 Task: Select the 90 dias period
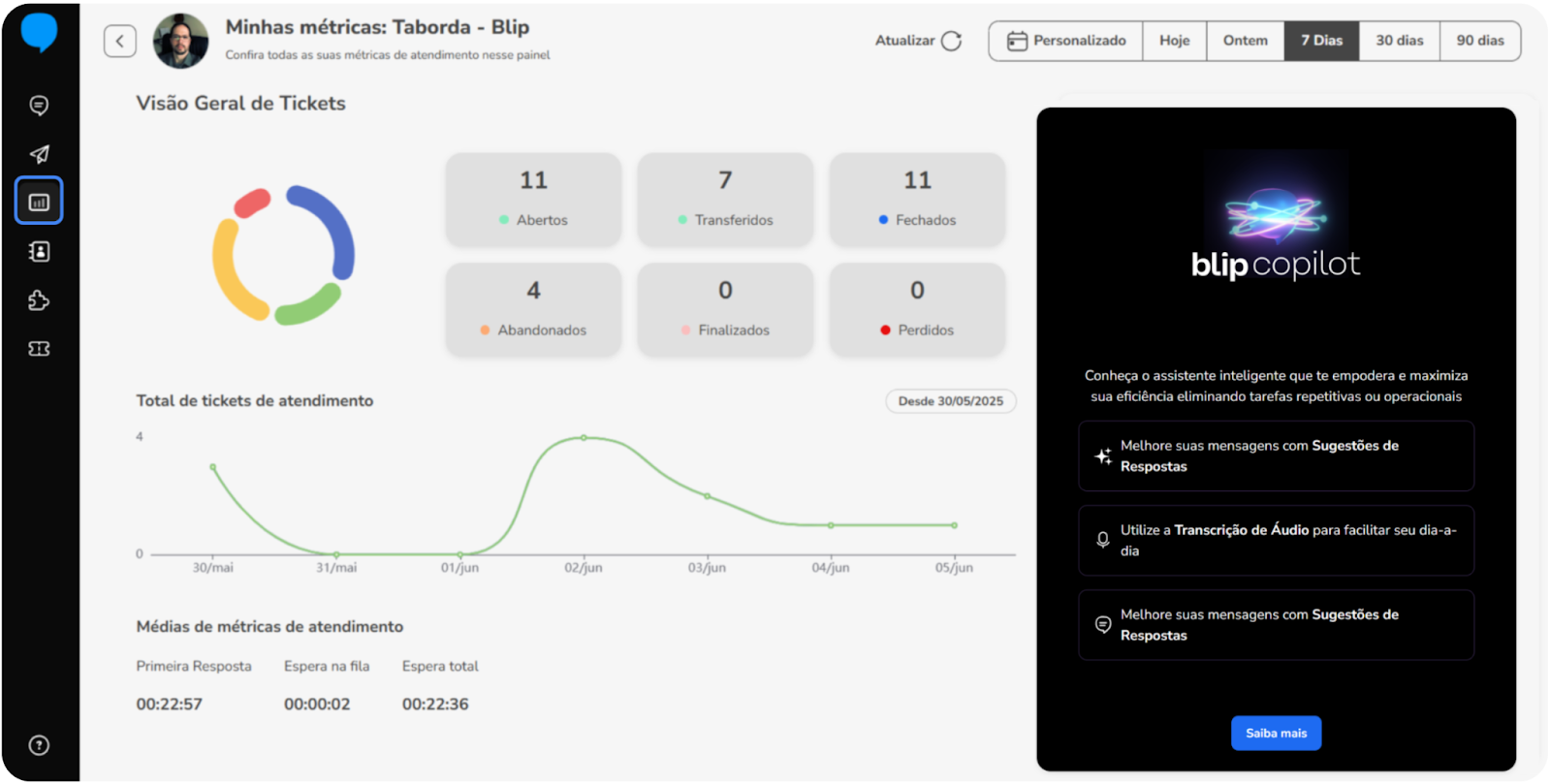pyautogui.click(x=1479, y=41)
